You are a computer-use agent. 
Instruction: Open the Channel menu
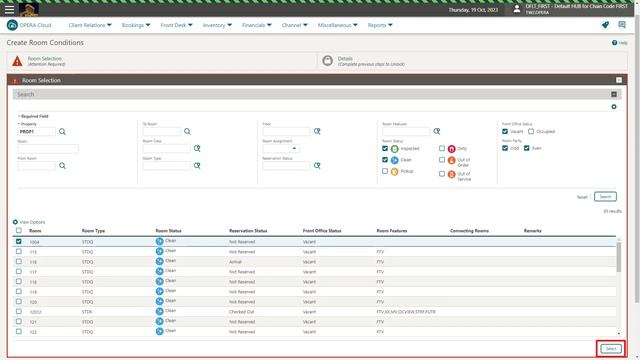(294, 25)
